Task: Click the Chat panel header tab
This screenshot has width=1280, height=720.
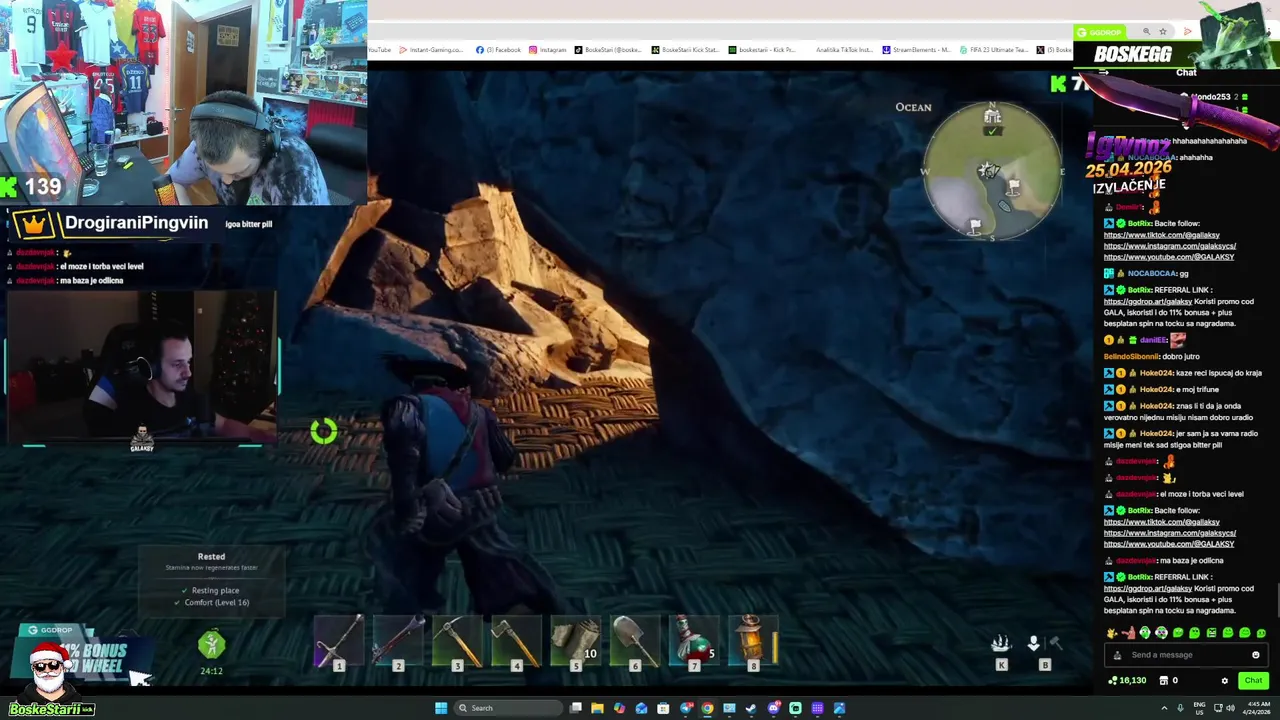Action: tap(1186, 72)
